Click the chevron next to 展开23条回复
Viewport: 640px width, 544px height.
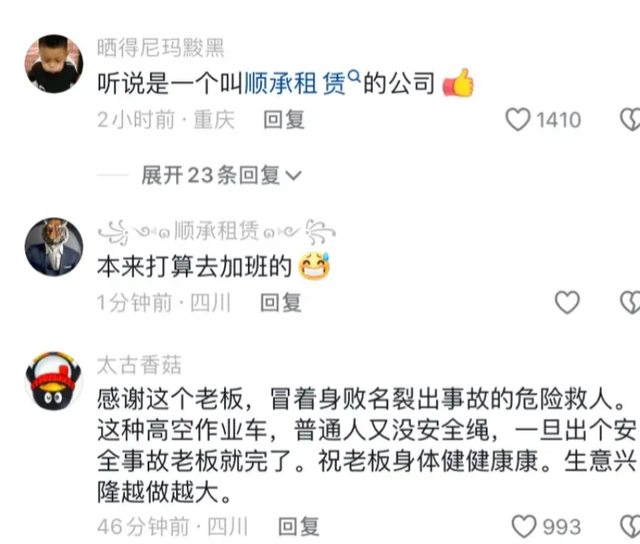click(x=293, y=176)
